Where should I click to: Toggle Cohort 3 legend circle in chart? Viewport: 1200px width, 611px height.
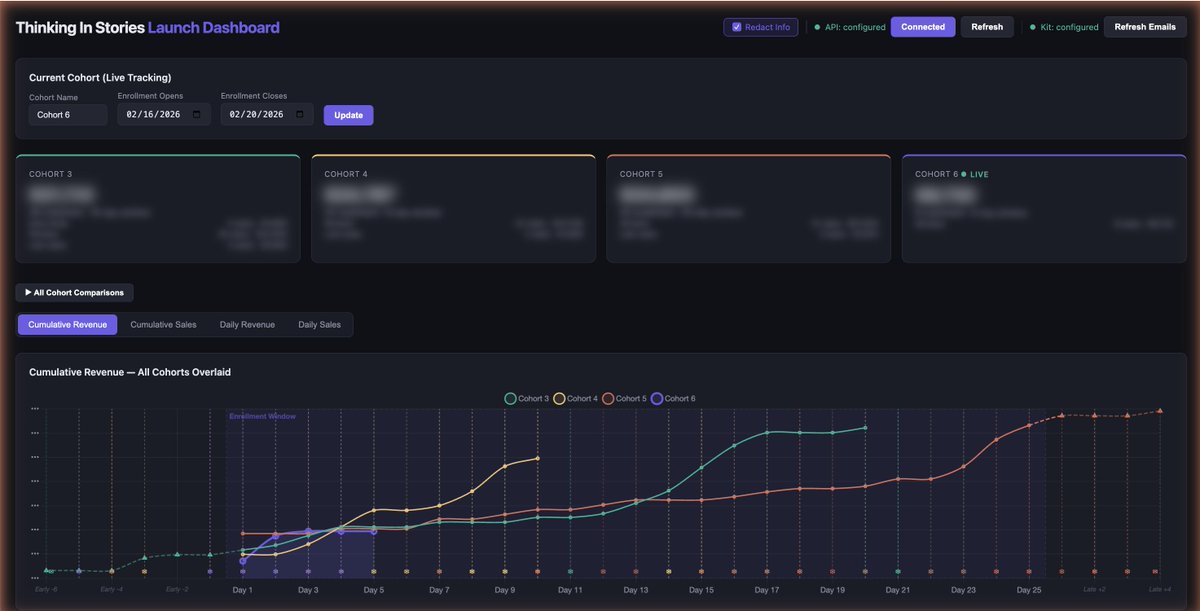coord(511,398)
